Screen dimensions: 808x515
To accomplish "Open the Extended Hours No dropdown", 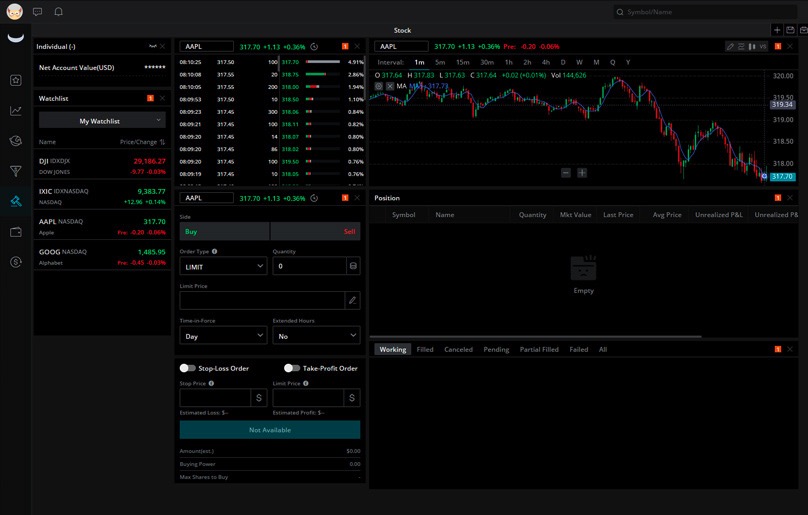I will point(316,336).
